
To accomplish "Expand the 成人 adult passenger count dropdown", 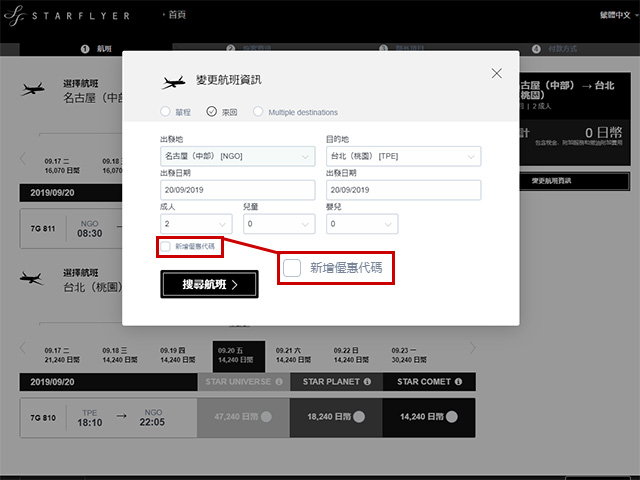I will pos(196,224).
